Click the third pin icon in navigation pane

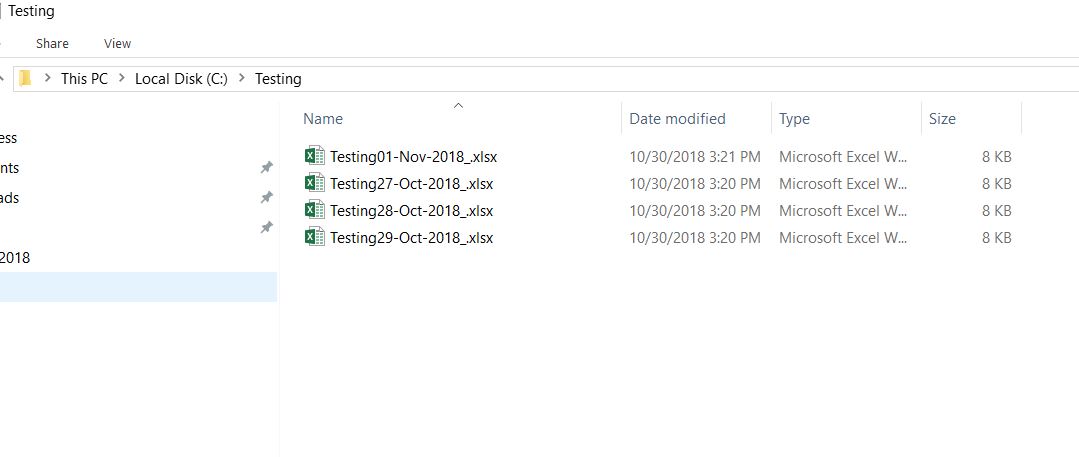click(x=266, y=227)
